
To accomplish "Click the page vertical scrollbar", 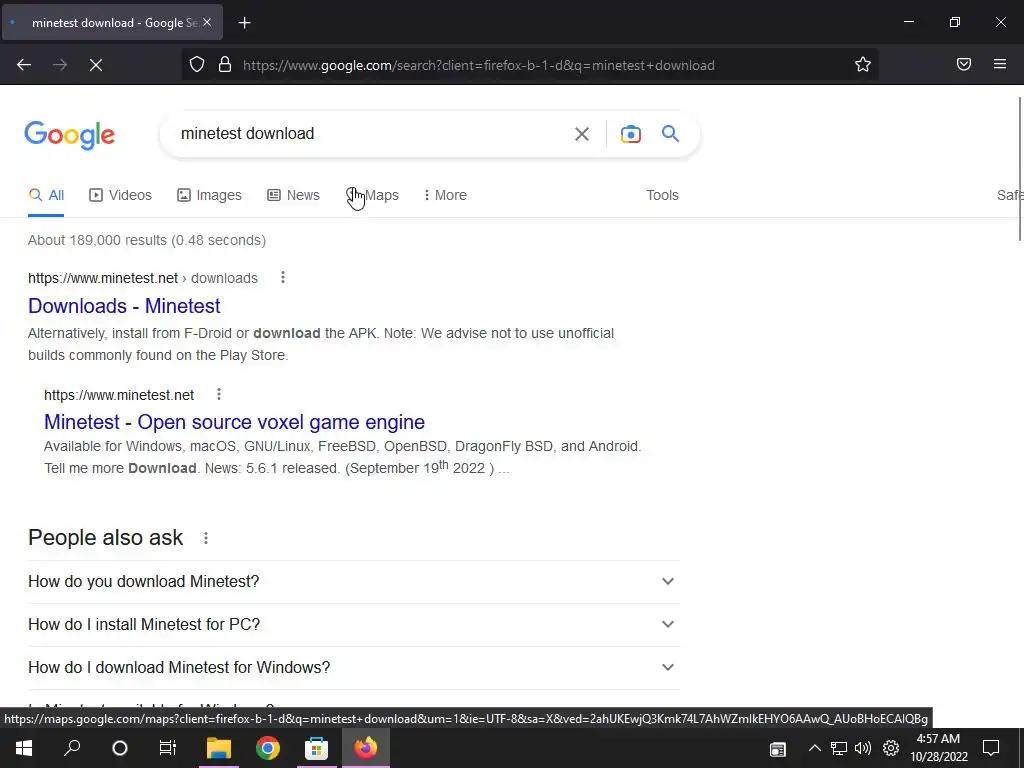I will click(x=1020, y=170).
